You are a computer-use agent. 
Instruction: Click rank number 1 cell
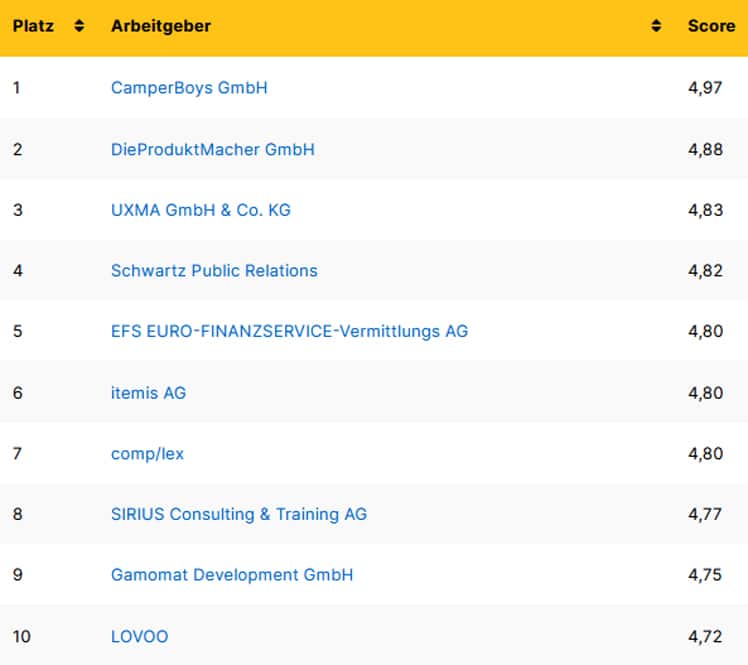point(17,88)
